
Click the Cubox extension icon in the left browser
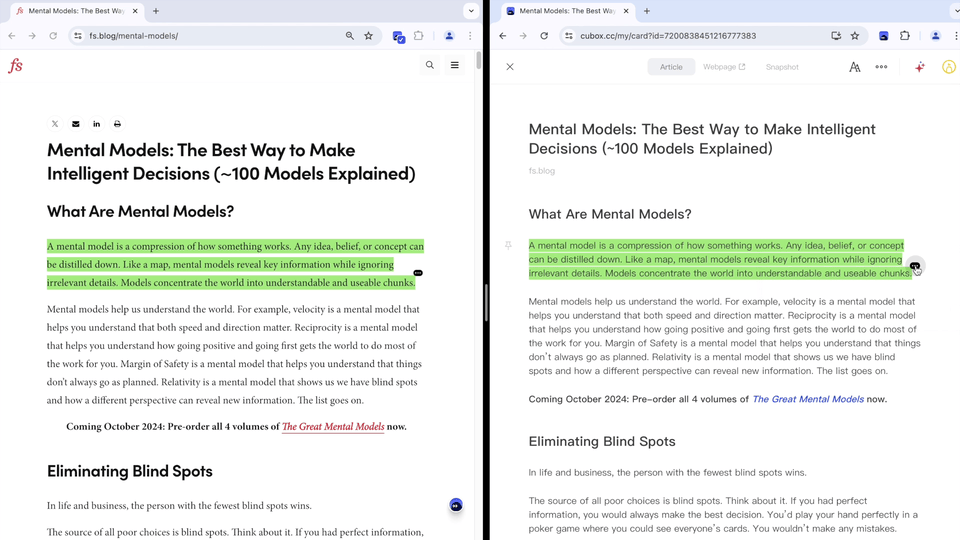click(x=399, y=37)
